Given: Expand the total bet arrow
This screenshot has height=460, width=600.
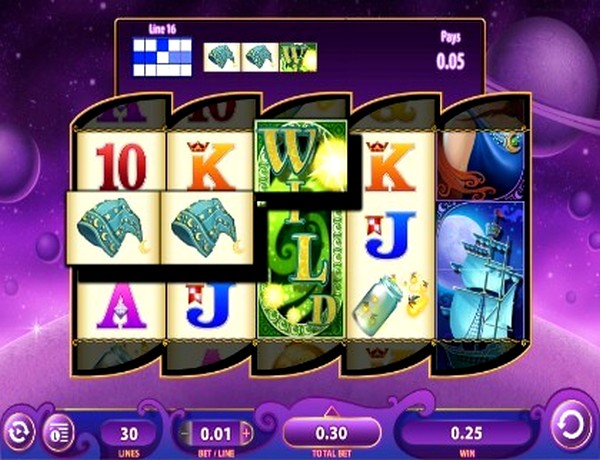Looking at the screenshot, I should [x=331, y=413].
